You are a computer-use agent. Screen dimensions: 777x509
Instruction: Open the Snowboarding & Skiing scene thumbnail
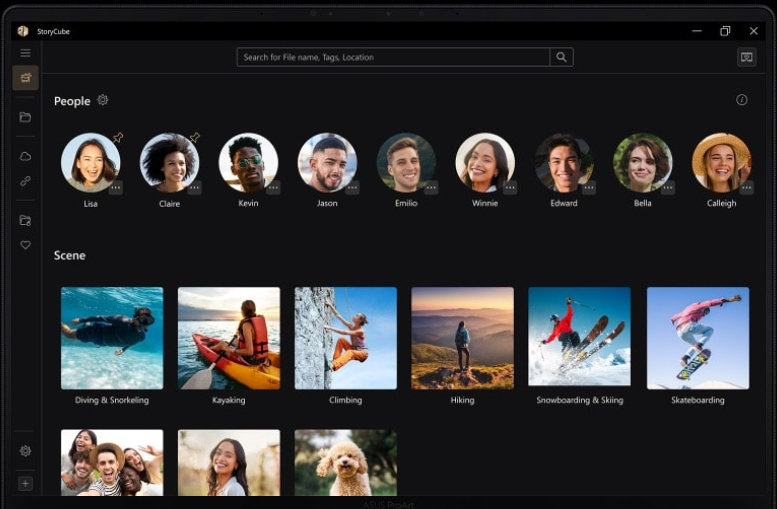pos(579,337)
